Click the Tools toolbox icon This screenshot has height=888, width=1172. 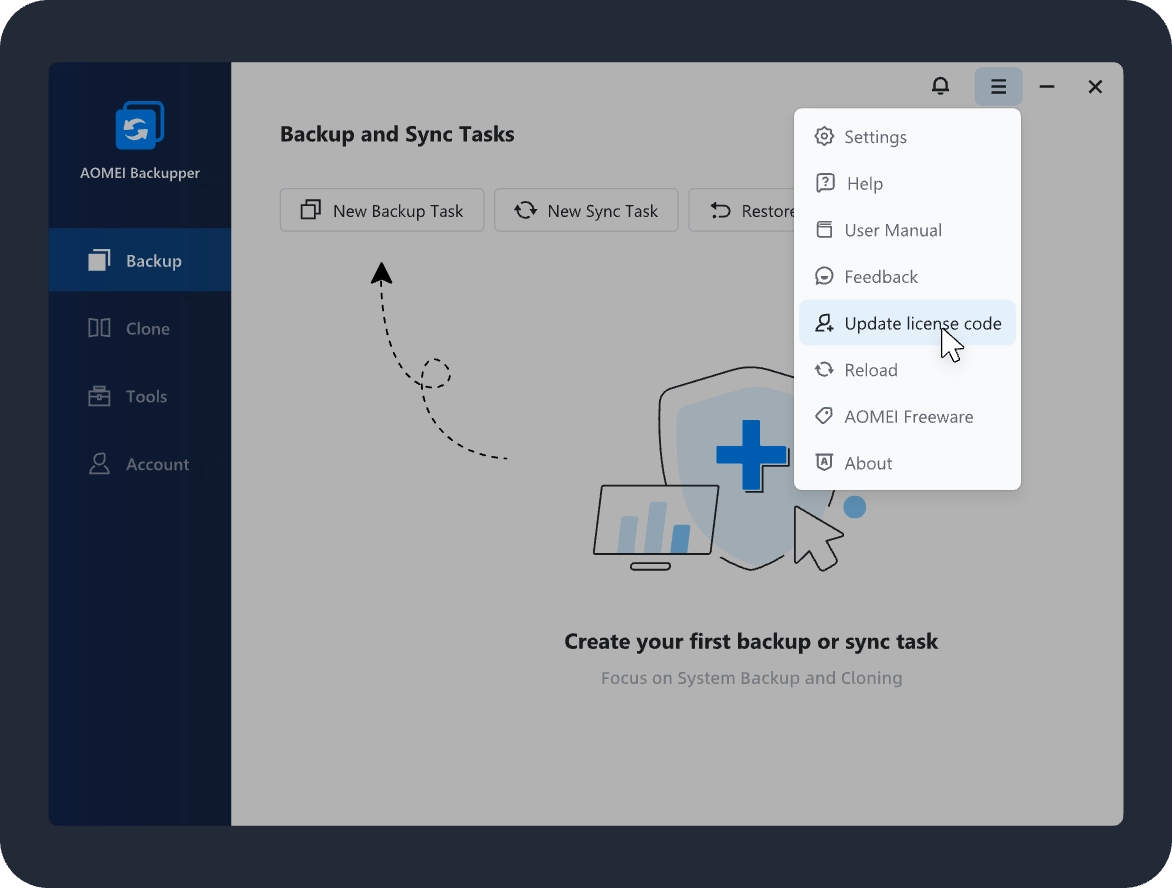coord(99,395)
